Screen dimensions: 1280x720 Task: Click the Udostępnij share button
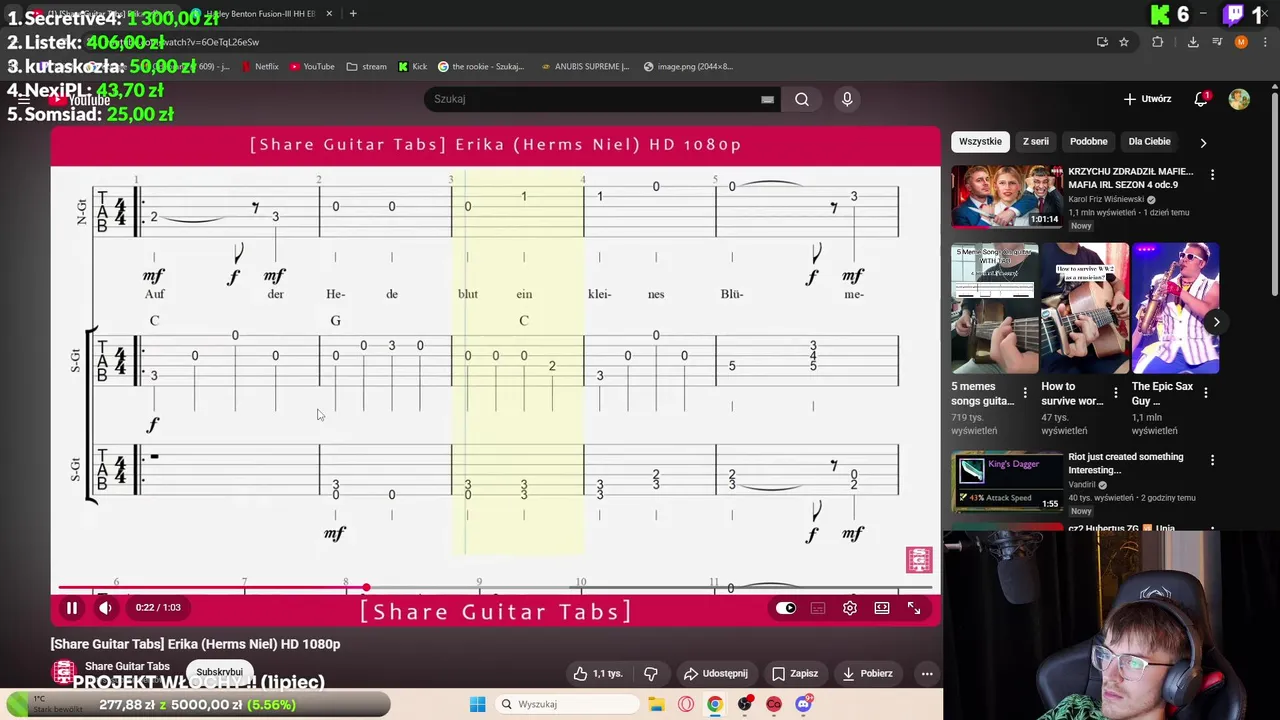[x=715, y=673]
